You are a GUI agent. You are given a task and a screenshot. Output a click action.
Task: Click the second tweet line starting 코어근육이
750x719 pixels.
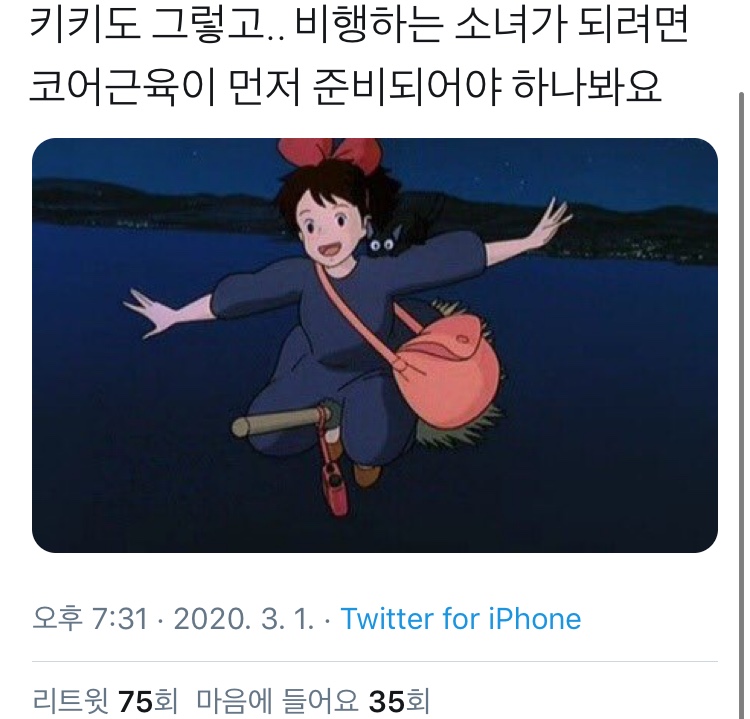[345, 88]
